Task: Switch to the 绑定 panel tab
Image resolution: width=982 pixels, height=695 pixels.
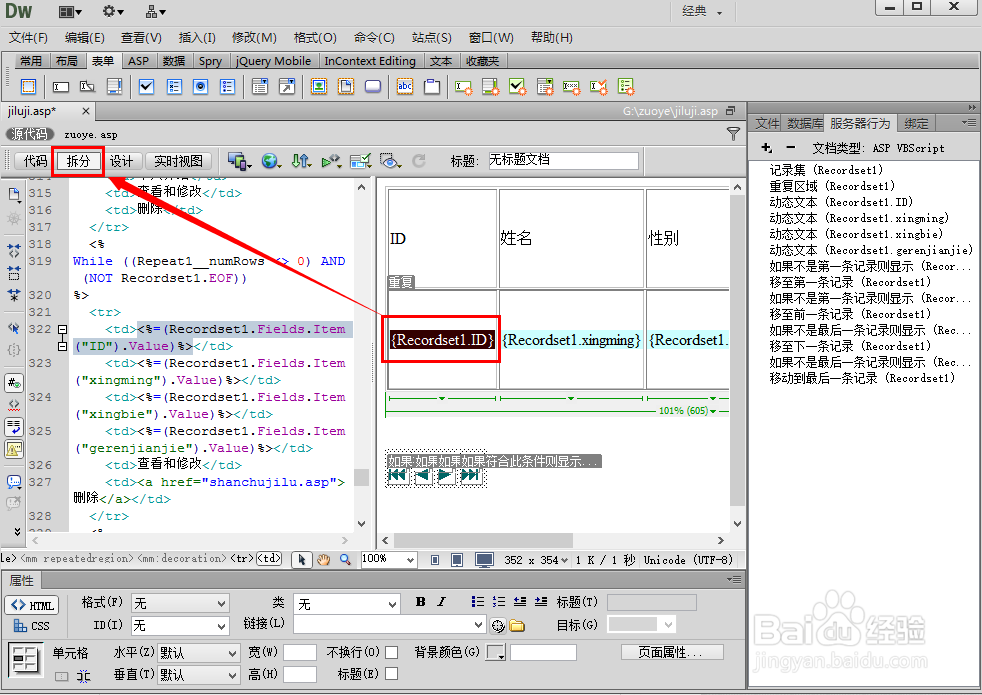Action: 916,123
